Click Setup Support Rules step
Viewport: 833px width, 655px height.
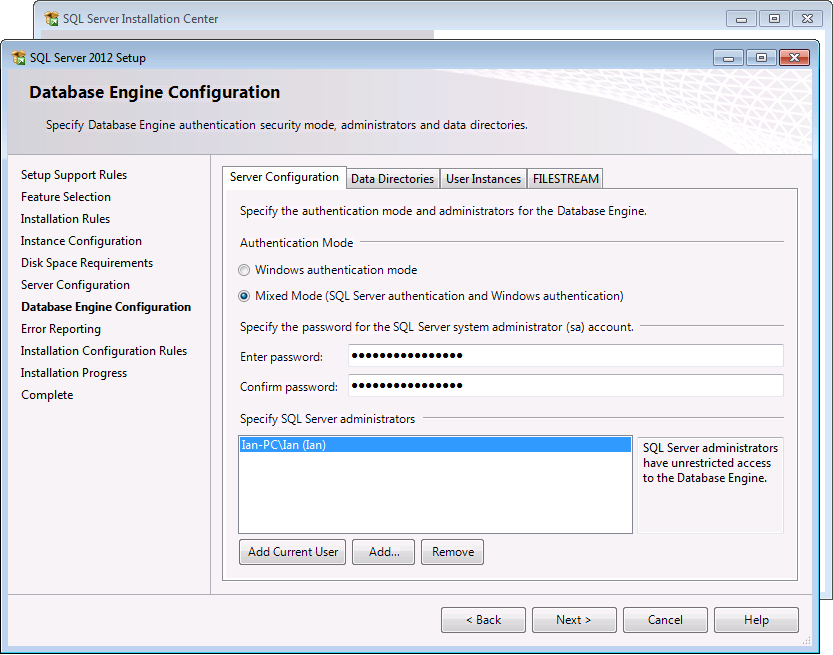(74, 175)
